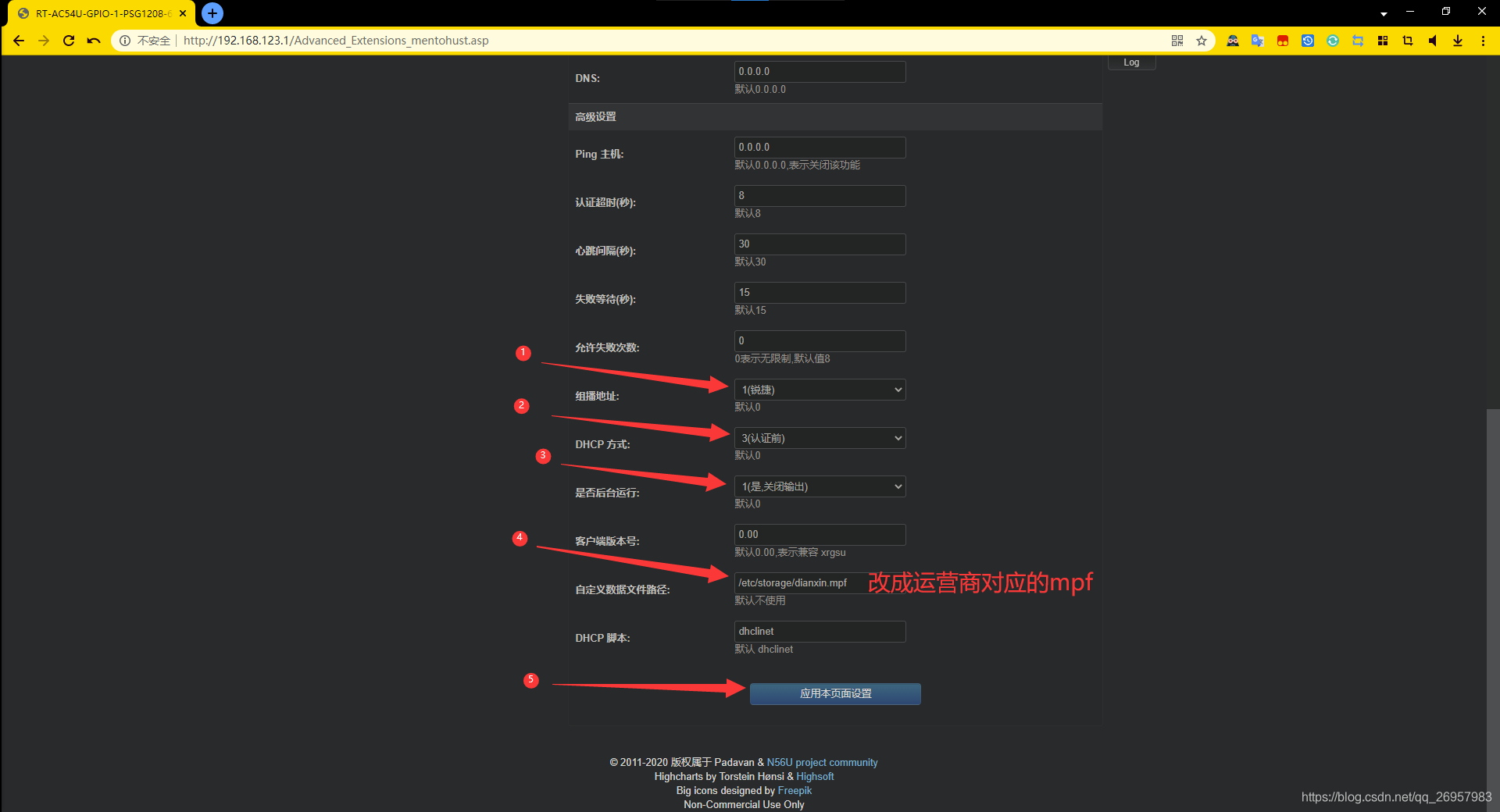
Task: Go back to the previous page
Action: pyautogui.click(x=19, y=41)
